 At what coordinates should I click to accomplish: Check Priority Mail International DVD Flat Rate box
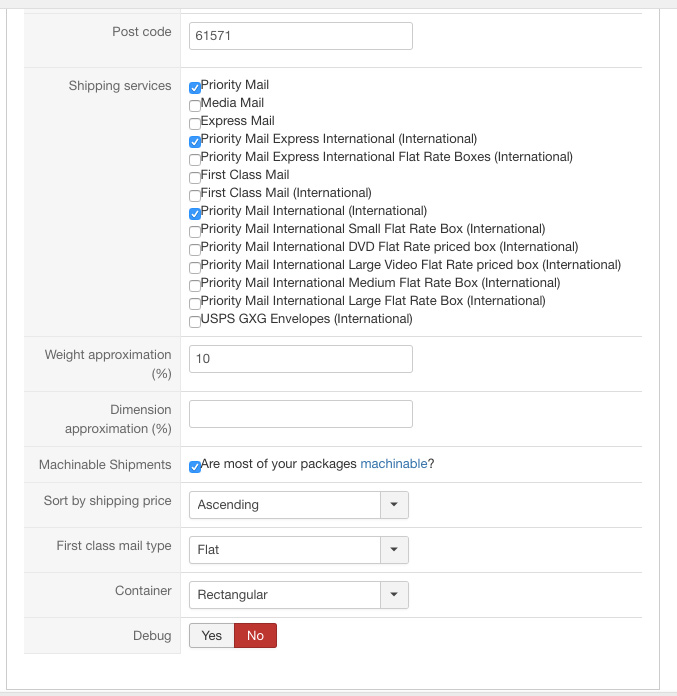pyautogui.click(x=195, y=249)
